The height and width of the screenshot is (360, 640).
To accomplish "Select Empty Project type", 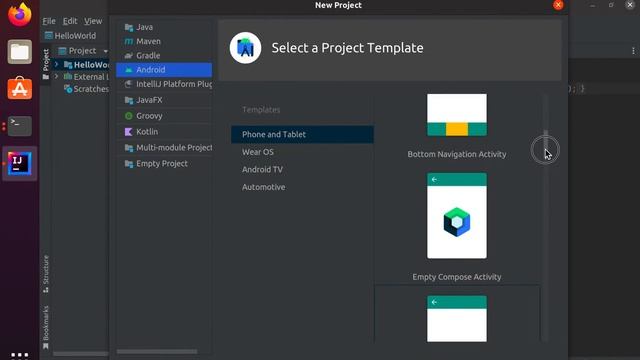I will (x=164, y=164).
